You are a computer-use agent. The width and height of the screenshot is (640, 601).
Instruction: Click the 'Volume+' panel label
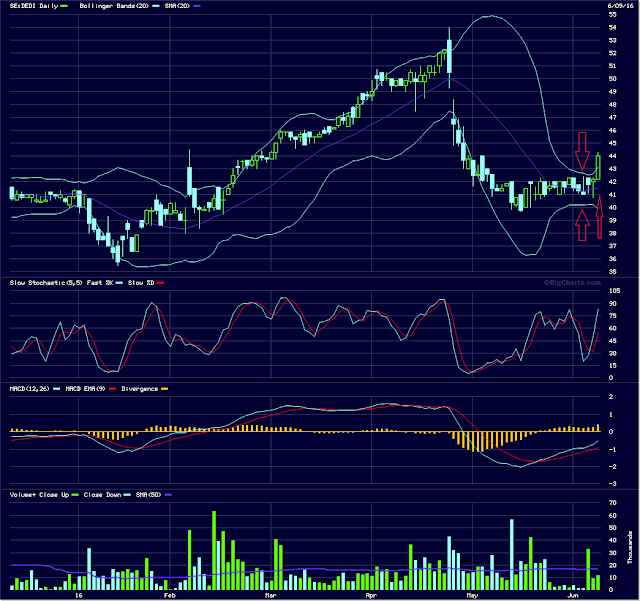(x=22, y=495)
